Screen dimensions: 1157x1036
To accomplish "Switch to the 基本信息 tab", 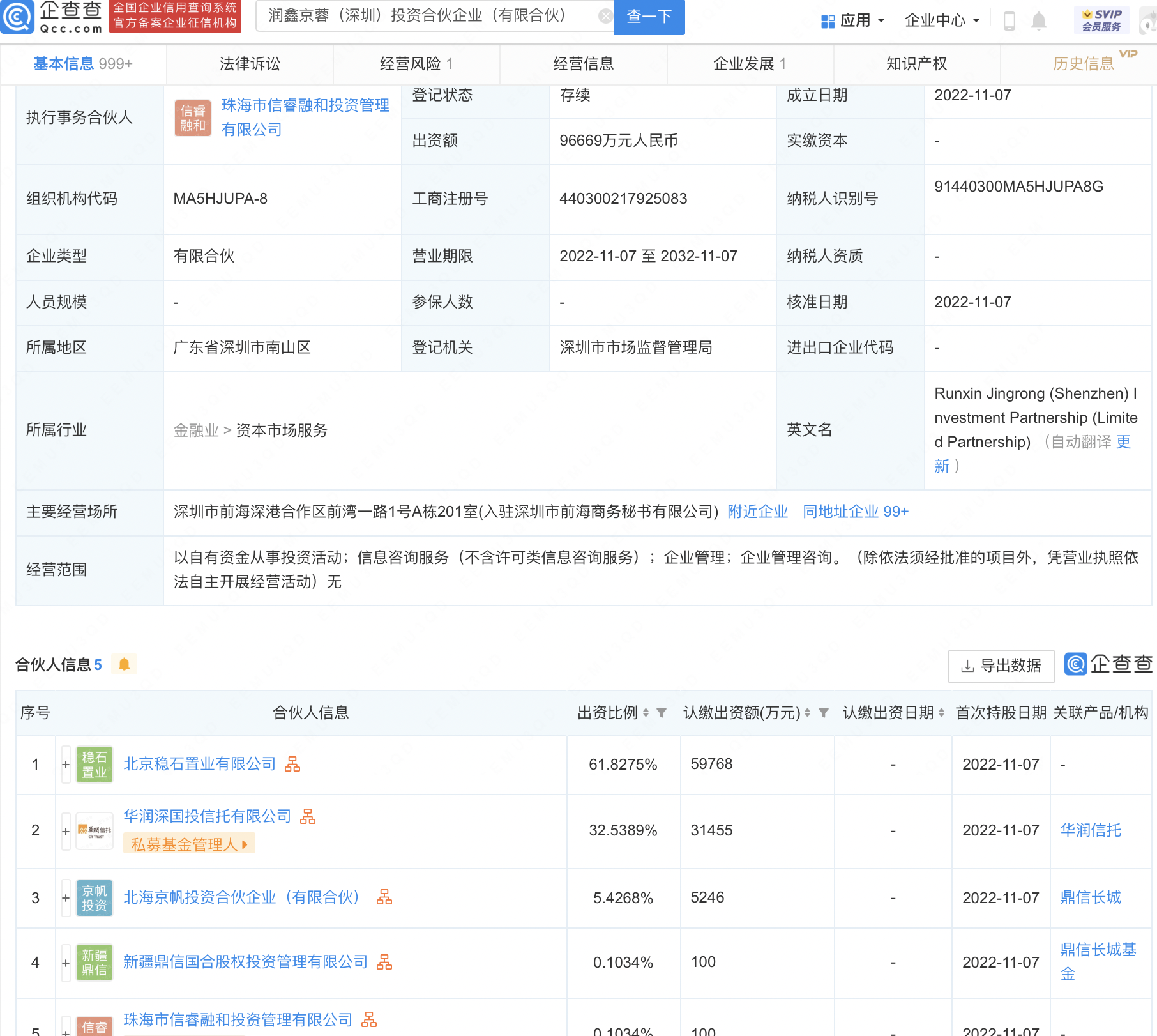I will 83,64.
